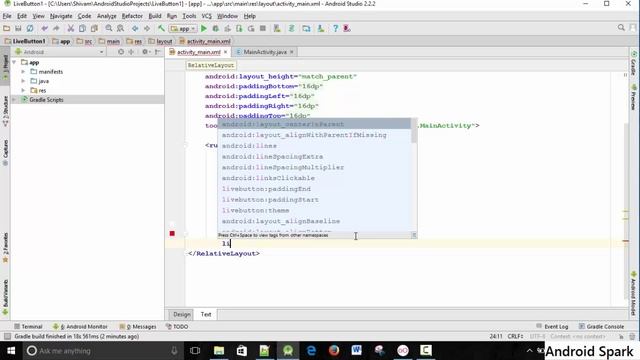Open the Android project view dropdown
The width and height of the screenshot is (640, 360).
coord(60,52)
